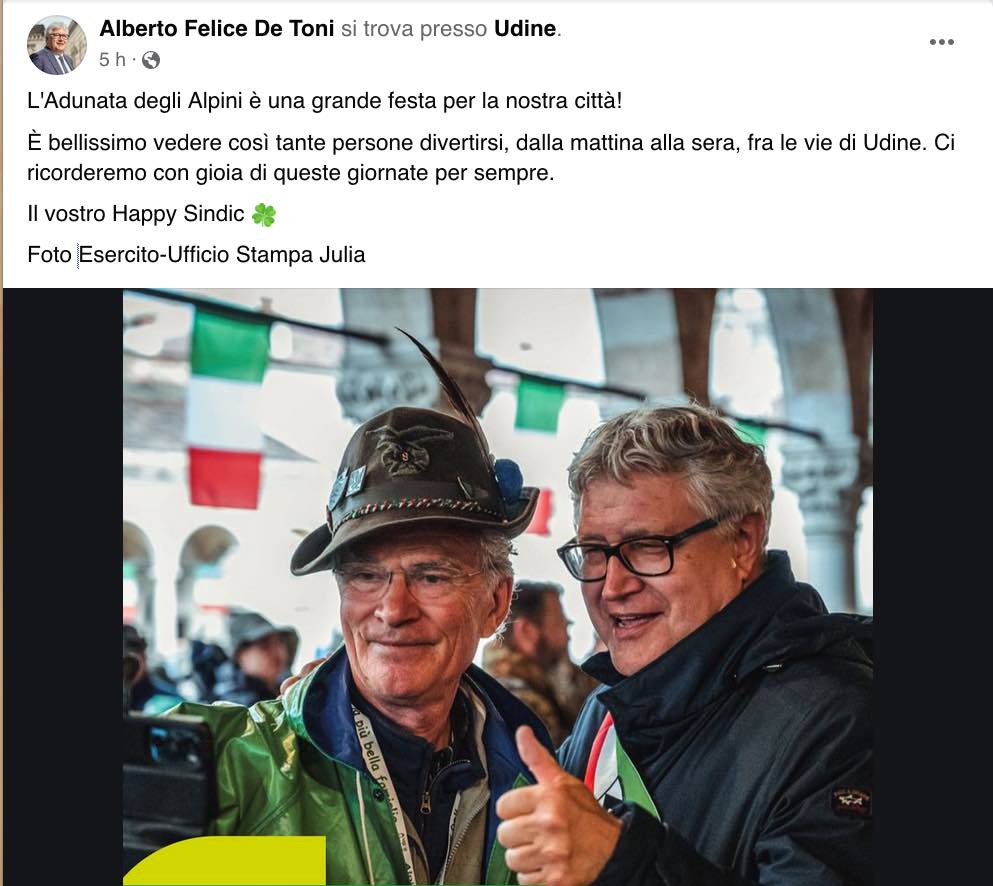993x886 pixels.
Task: Open the photo of the two men
Action: point(498,586)
